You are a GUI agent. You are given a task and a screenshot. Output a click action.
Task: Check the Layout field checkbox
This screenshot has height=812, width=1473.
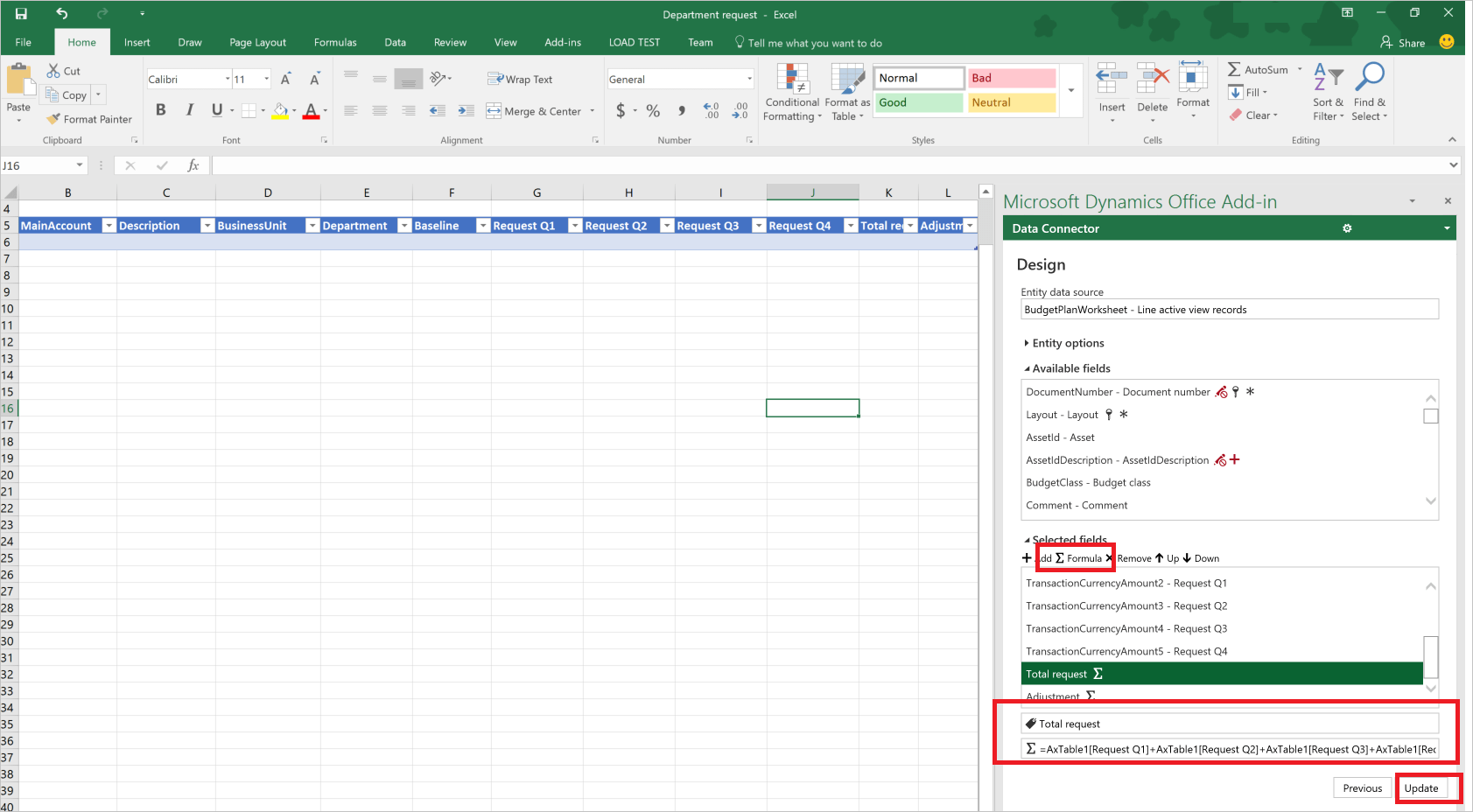[x=1431, y=416]
